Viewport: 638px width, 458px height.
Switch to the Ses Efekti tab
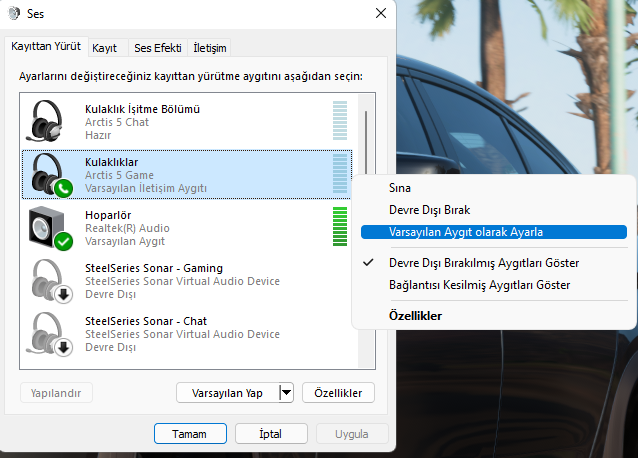point(158,48)
